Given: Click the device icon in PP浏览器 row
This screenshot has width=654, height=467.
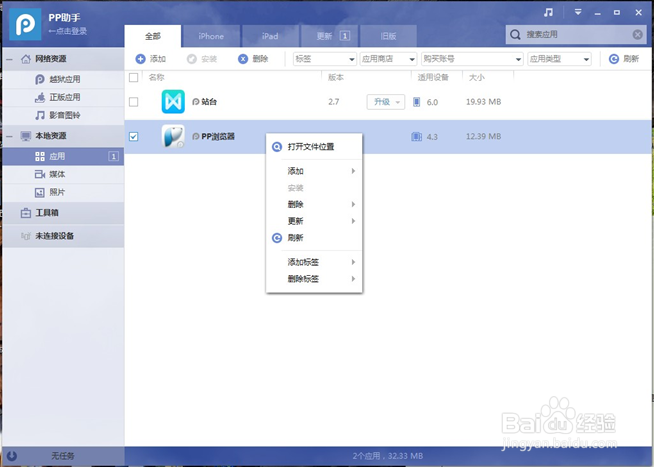Looking at the screenshot, I should 416,137.
